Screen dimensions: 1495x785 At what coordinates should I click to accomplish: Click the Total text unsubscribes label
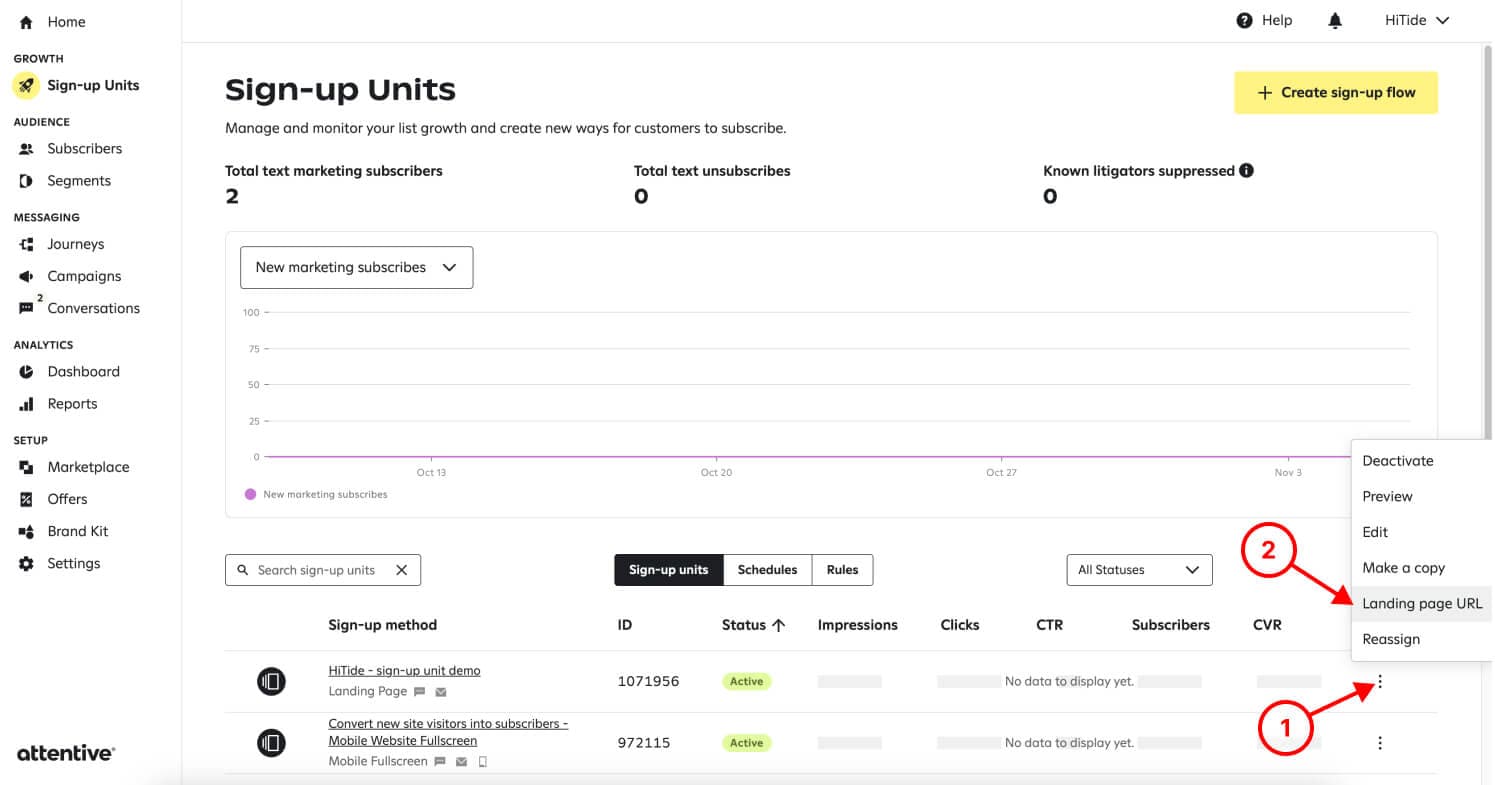[712, 171]
